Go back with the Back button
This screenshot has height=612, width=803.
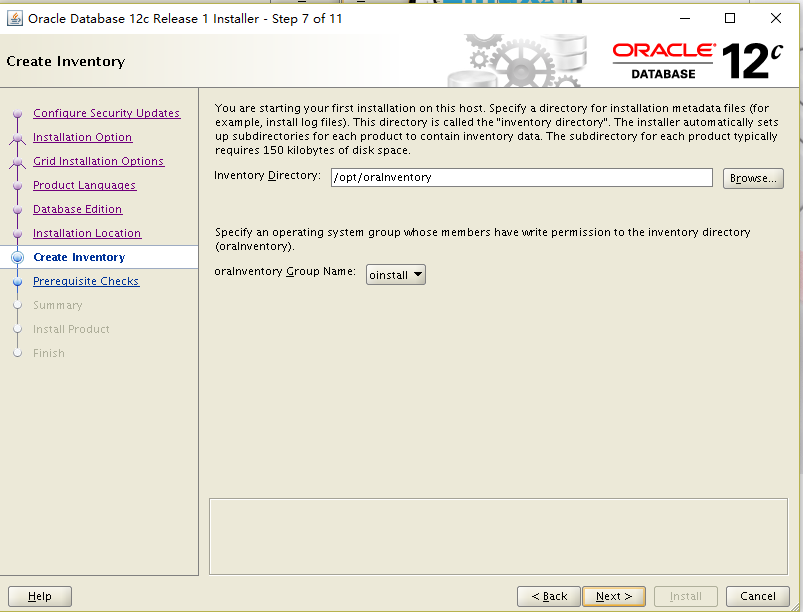[548, 596]
